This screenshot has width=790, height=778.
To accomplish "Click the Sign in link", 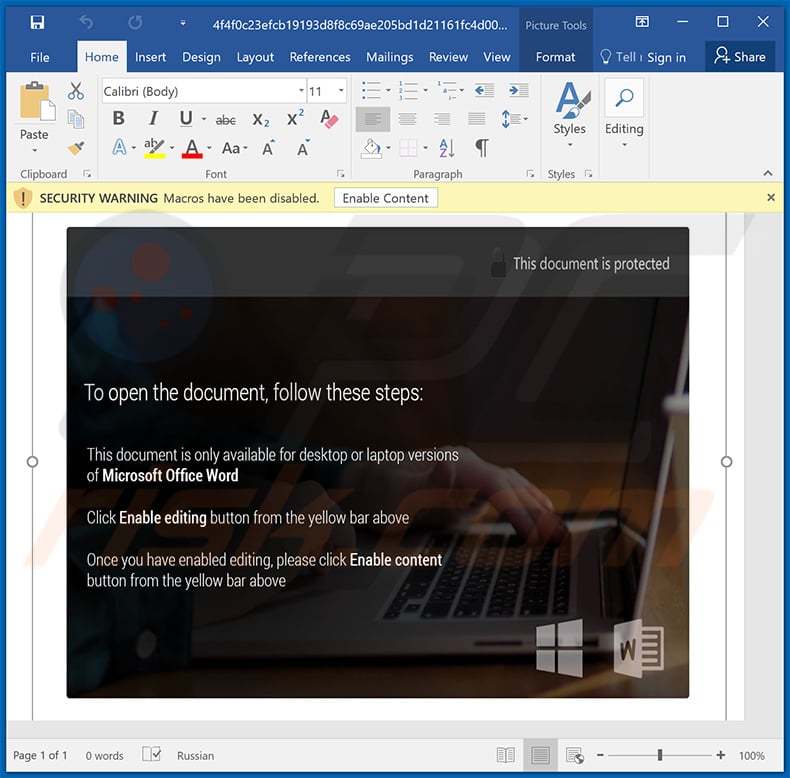I will pyautogui.click(x=667, y=57).
